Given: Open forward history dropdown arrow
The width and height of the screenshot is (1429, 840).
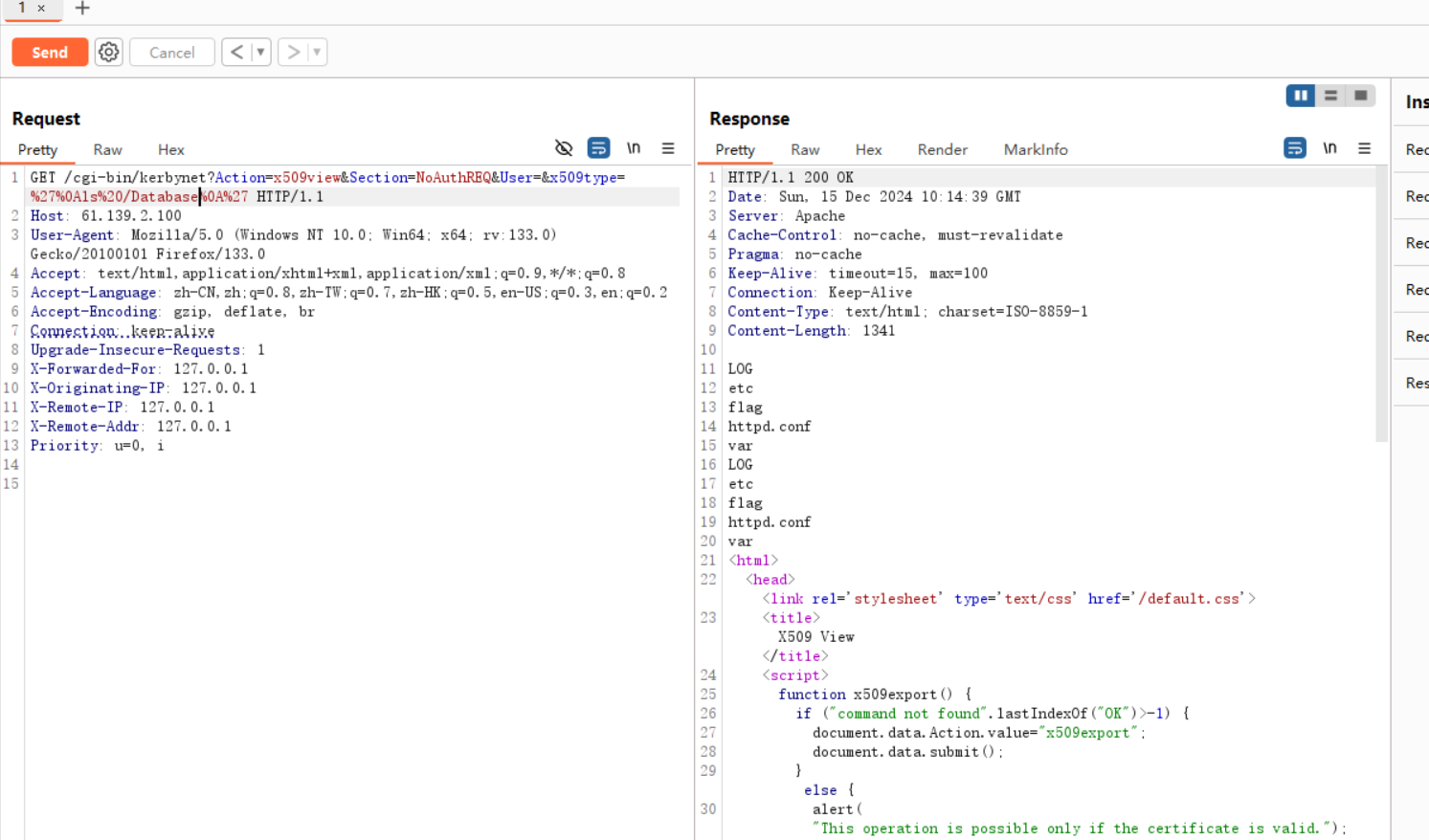Looking at the screenshot, I should [x=317, y=52].
